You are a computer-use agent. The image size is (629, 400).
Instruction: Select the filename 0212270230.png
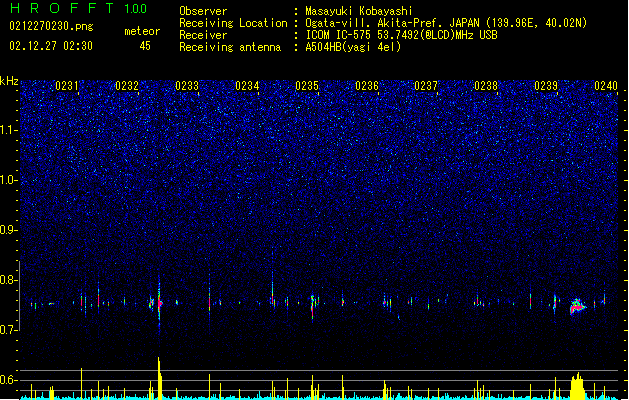51,26
